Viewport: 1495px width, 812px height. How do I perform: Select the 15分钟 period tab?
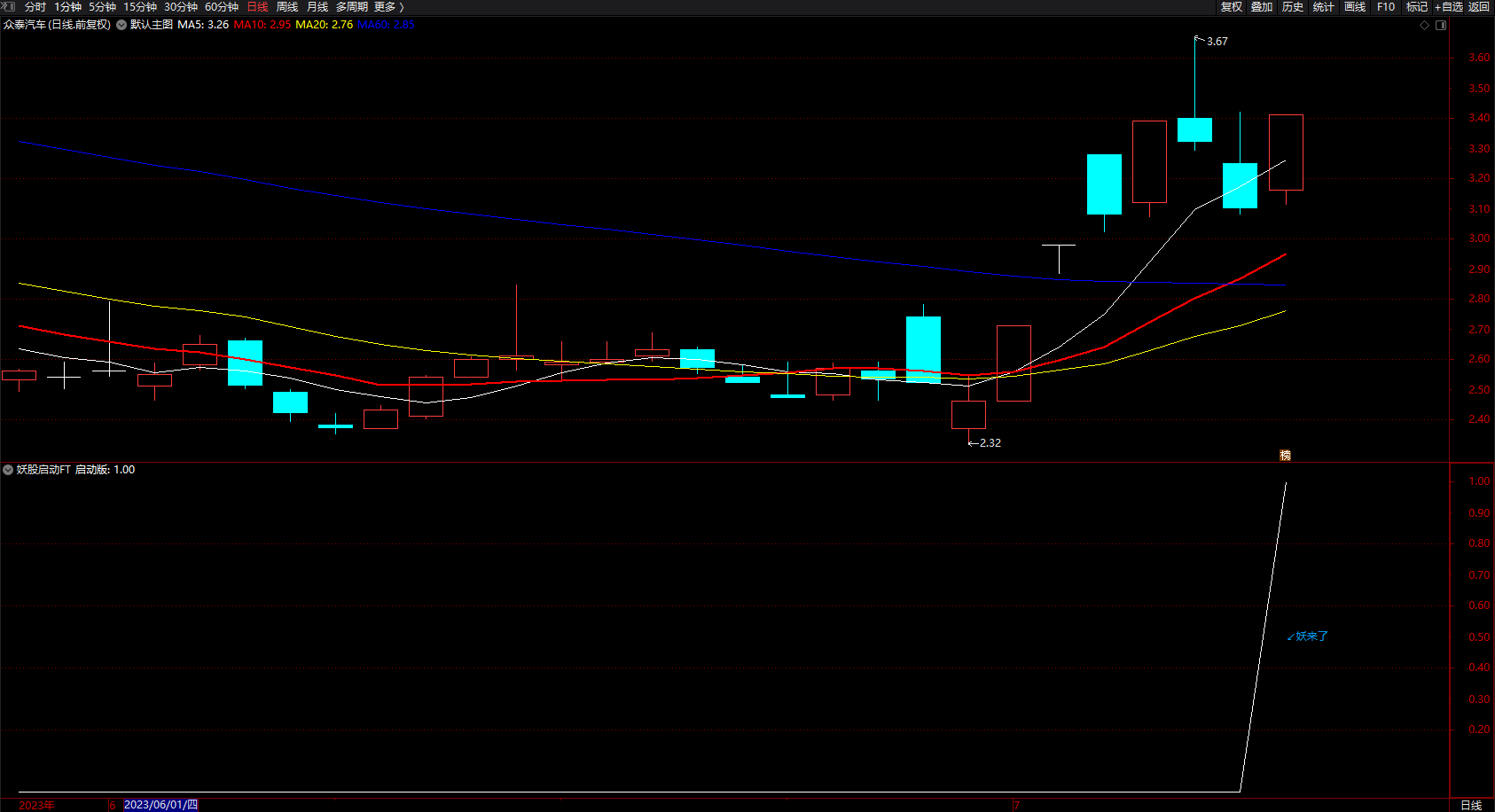point(140,7)
